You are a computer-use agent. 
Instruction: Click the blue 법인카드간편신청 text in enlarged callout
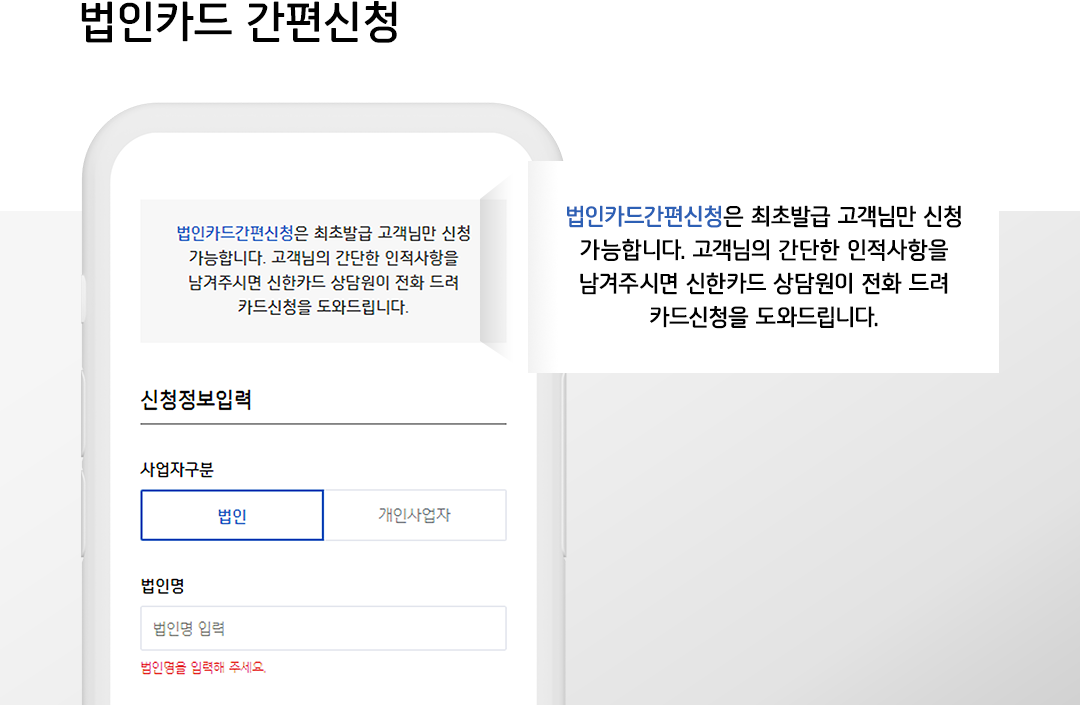pos(644,216)
